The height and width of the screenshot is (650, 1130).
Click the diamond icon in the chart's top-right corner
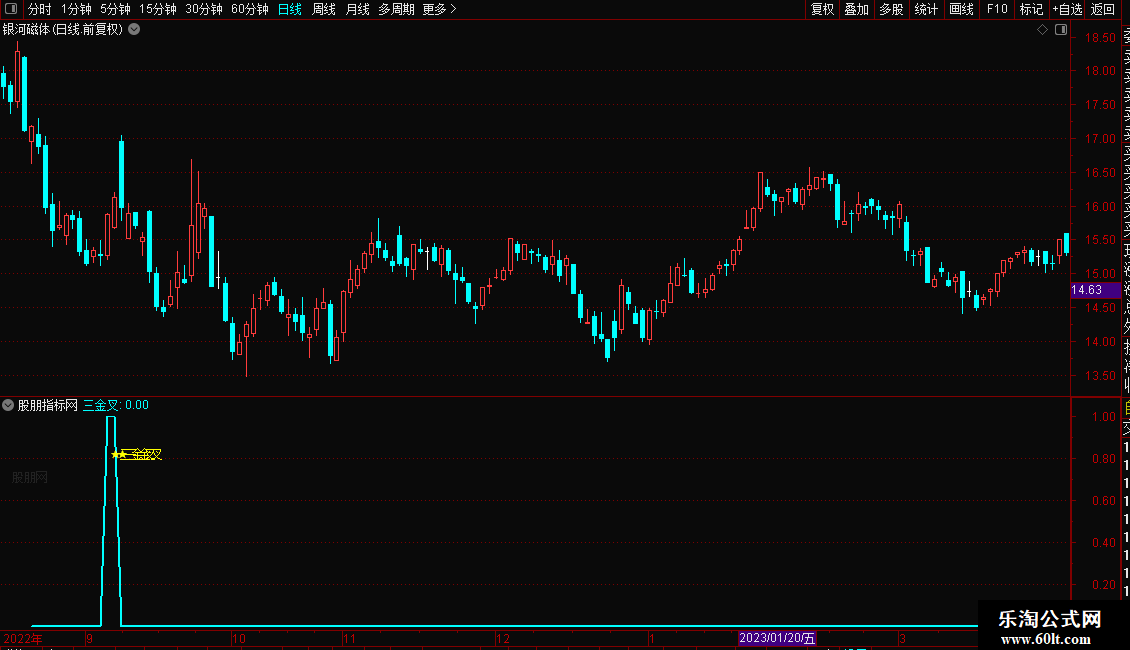coord(1042,30)
